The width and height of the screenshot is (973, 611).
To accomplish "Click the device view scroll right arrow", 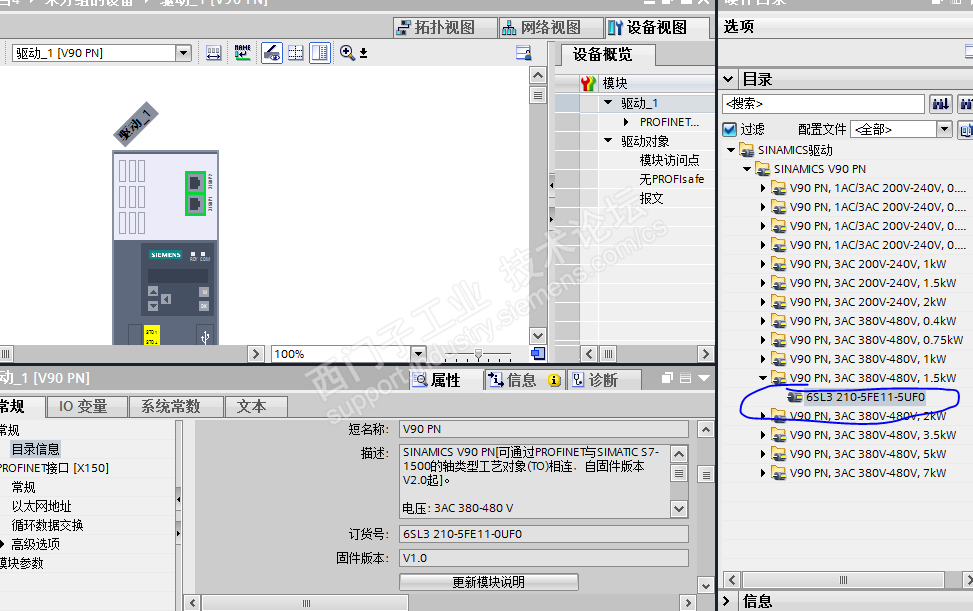I will (x=256, y=354).
